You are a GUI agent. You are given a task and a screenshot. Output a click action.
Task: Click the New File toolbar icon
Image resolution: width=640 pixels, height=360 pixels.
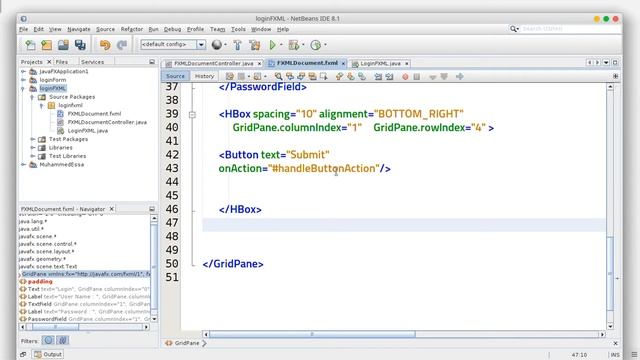tap(30, 45)
